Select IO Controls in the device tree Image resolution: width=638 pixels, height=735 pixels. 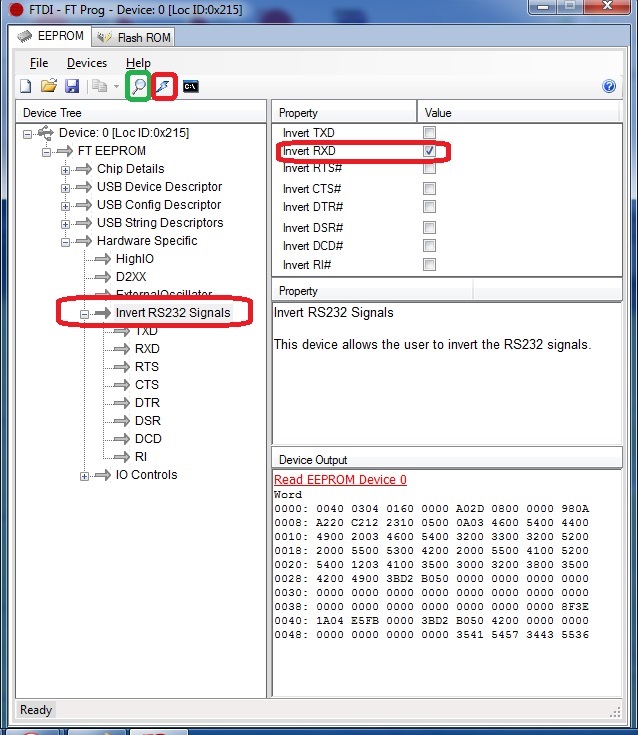pyautogui.click(x=146, y=475)
